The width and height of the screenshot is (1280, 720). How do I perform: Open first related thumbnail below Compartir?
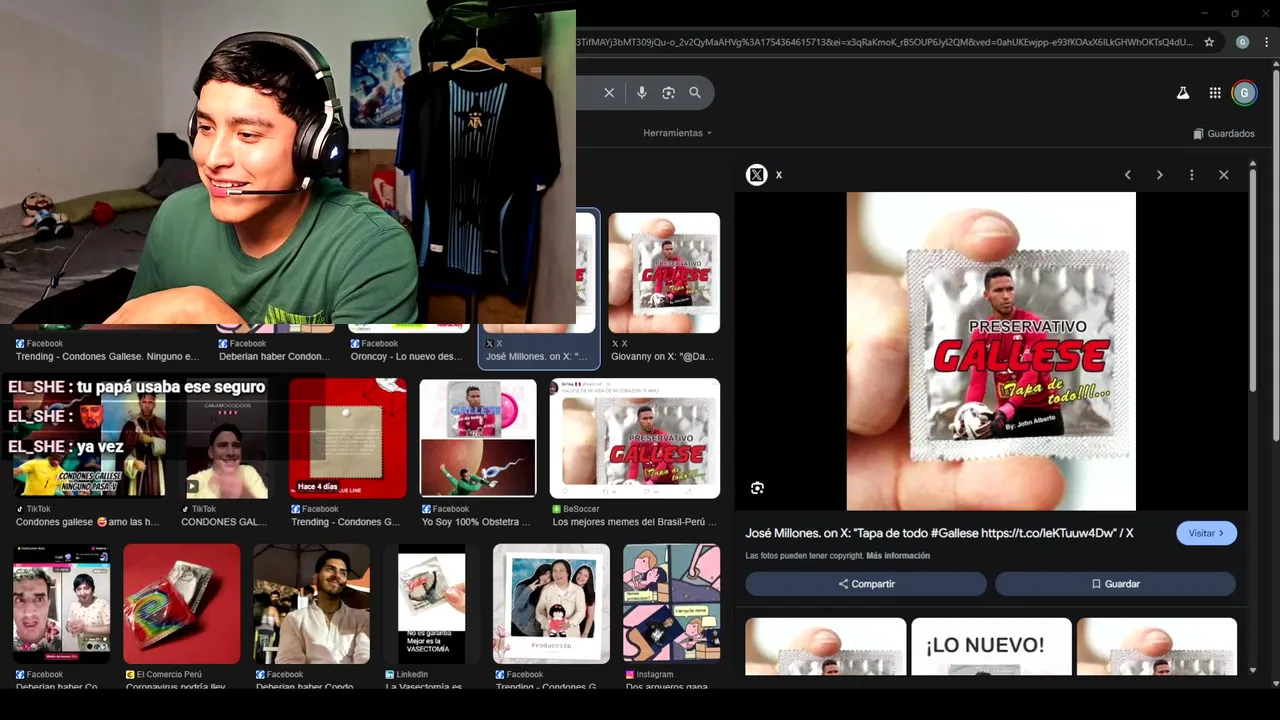pyautogui.click(x=825, y=646)
